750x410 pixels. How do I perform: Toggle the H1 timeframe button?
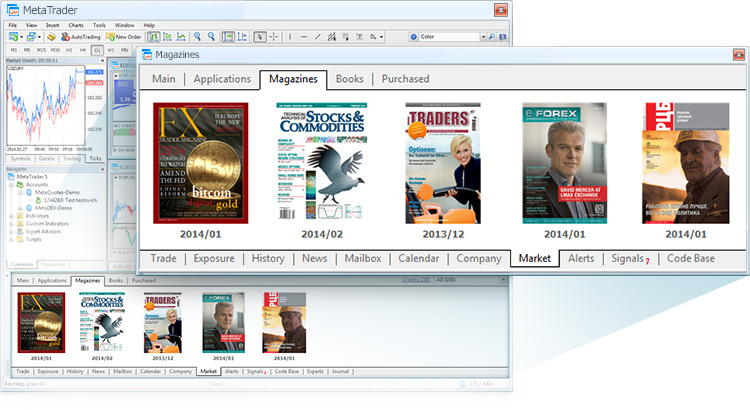click(69, 49)
